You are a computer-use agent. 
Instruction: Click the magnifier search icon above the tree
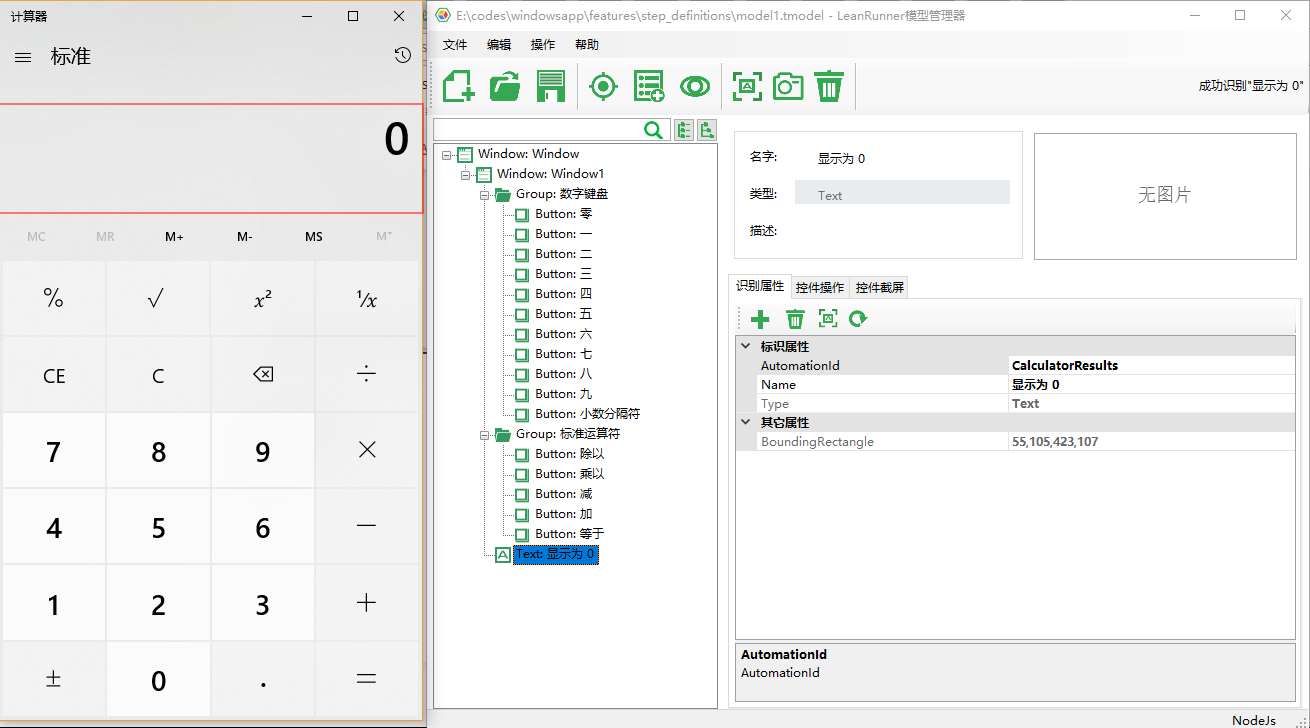[653, 130]
